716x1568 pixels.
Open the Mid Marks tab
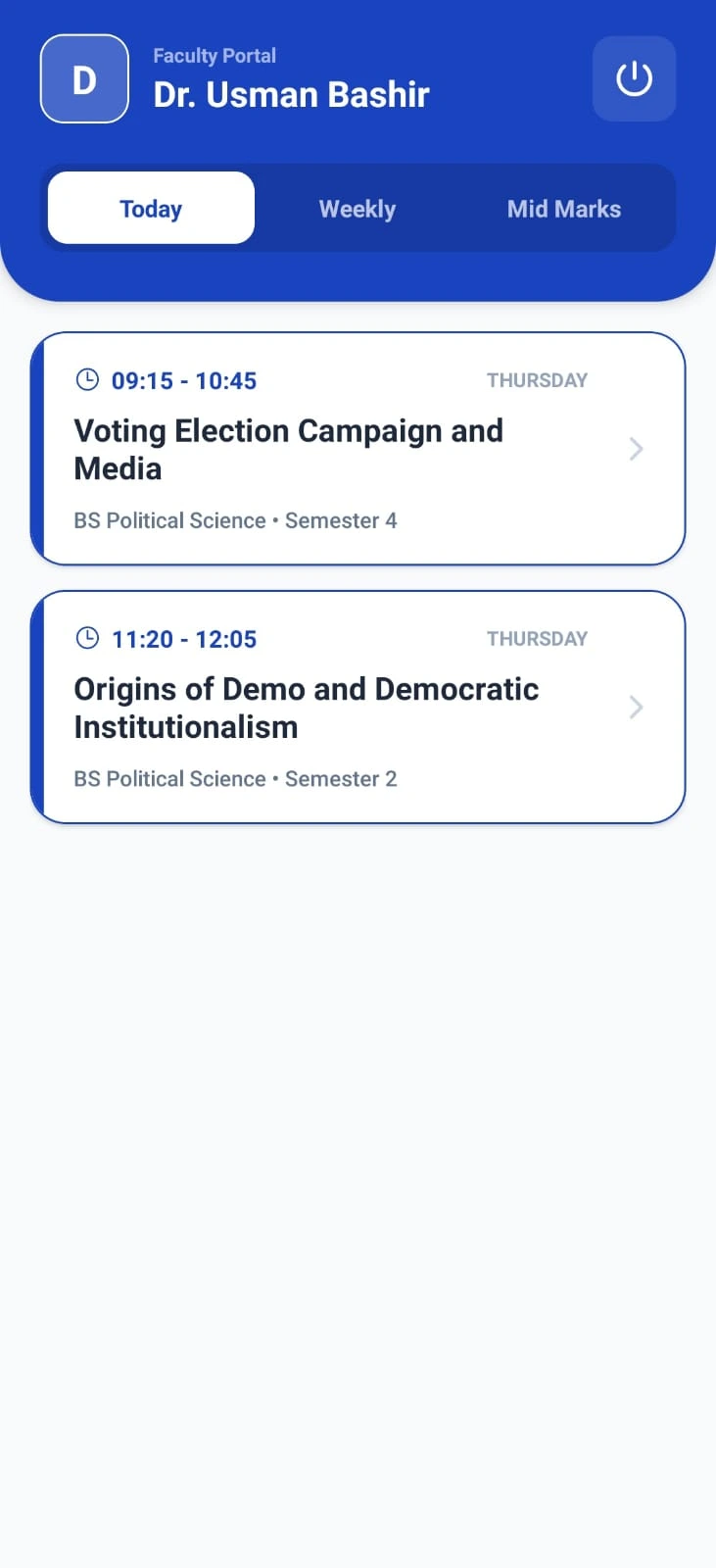coord(564,209)
